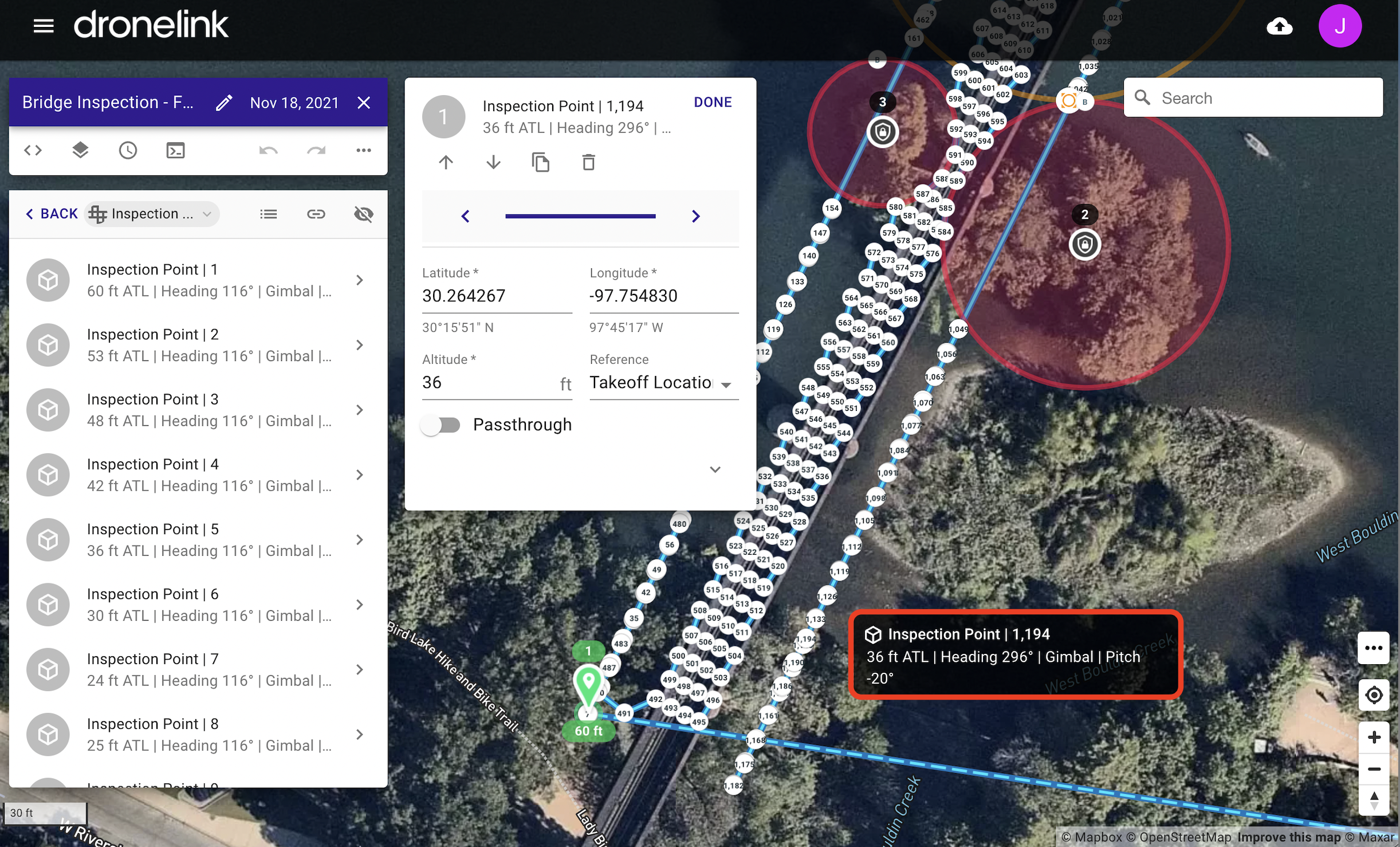Click the orange marker near search box

(1068, 101)
